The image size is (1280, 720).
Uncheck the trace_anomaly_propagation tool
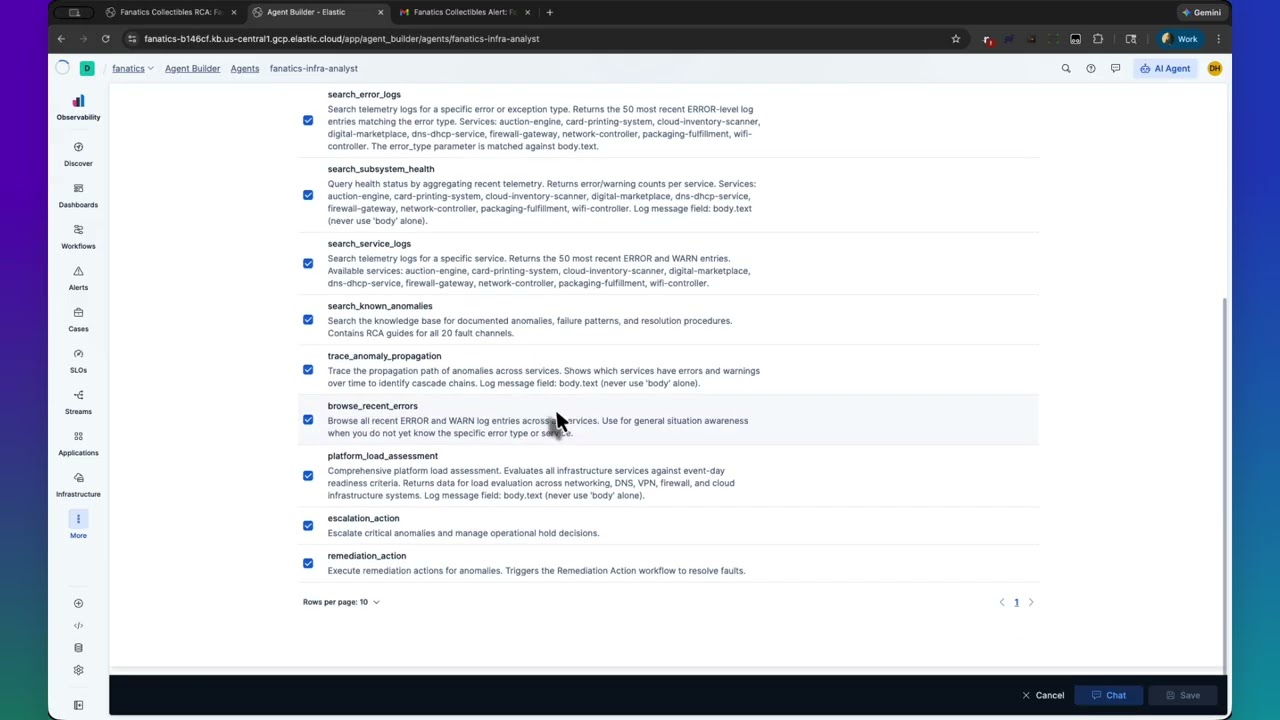click(x=308, y=369)
